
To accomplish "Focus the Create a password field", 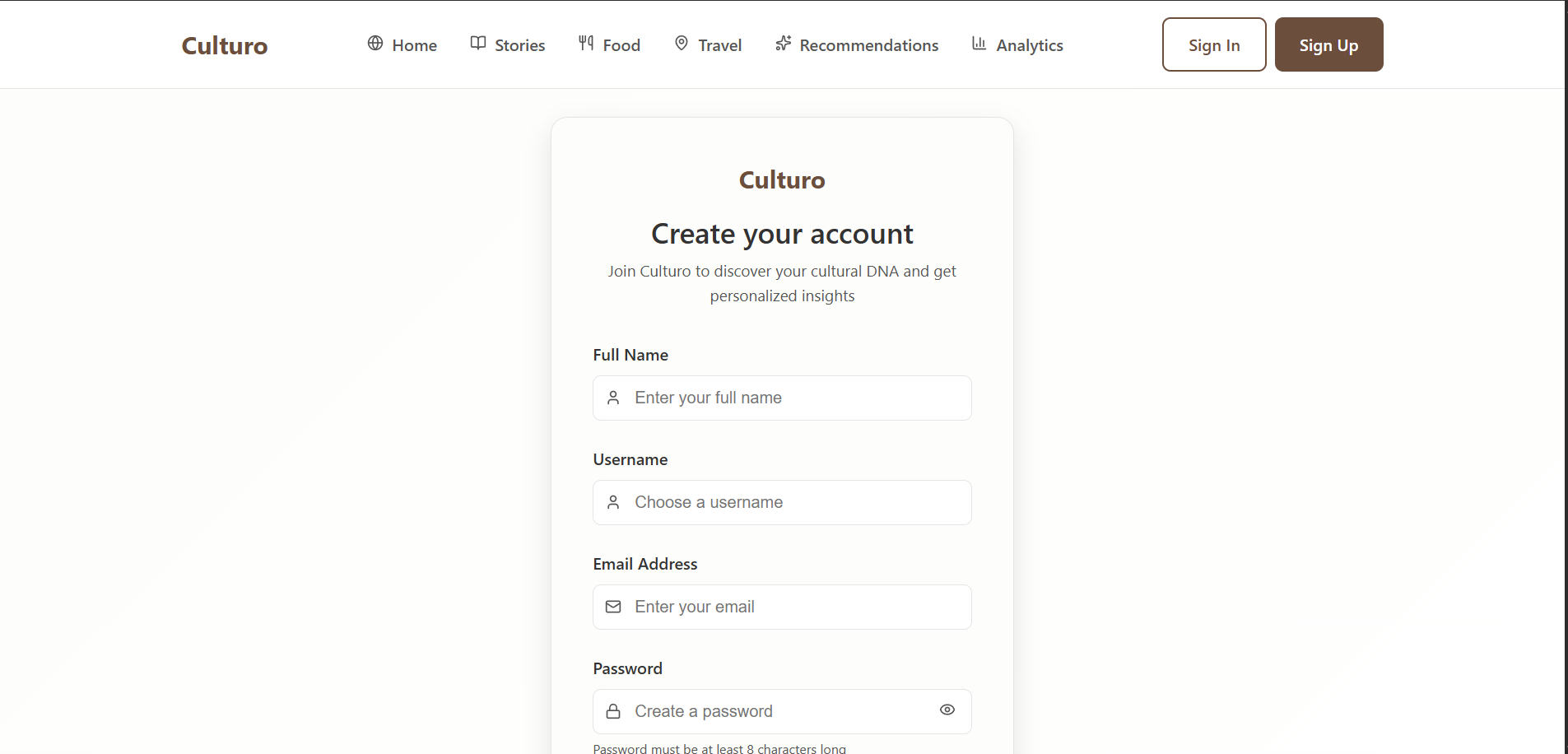I will click(x=782, y=712).
